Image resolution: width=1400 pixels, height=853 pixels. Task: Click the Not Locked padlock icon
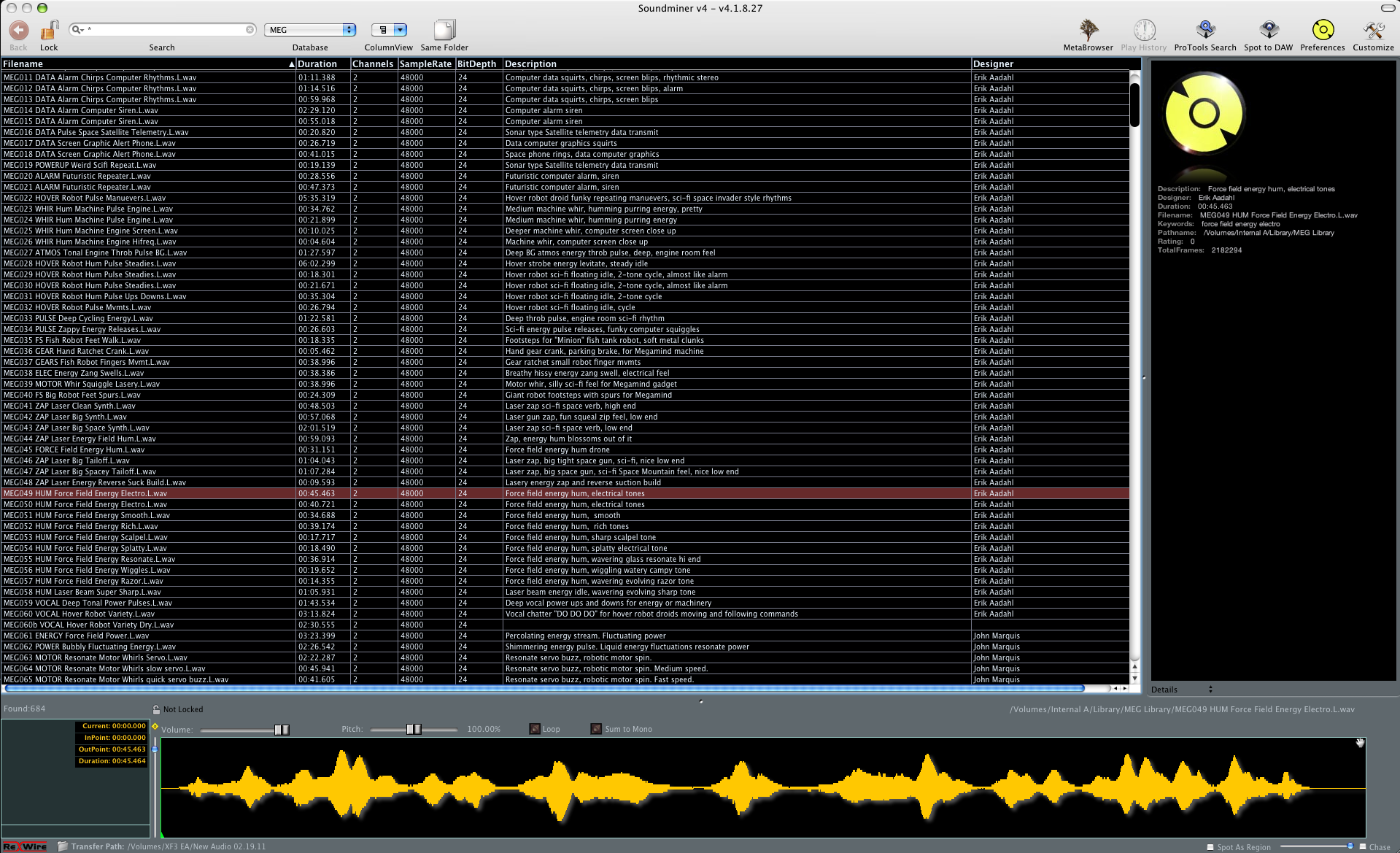156,709
